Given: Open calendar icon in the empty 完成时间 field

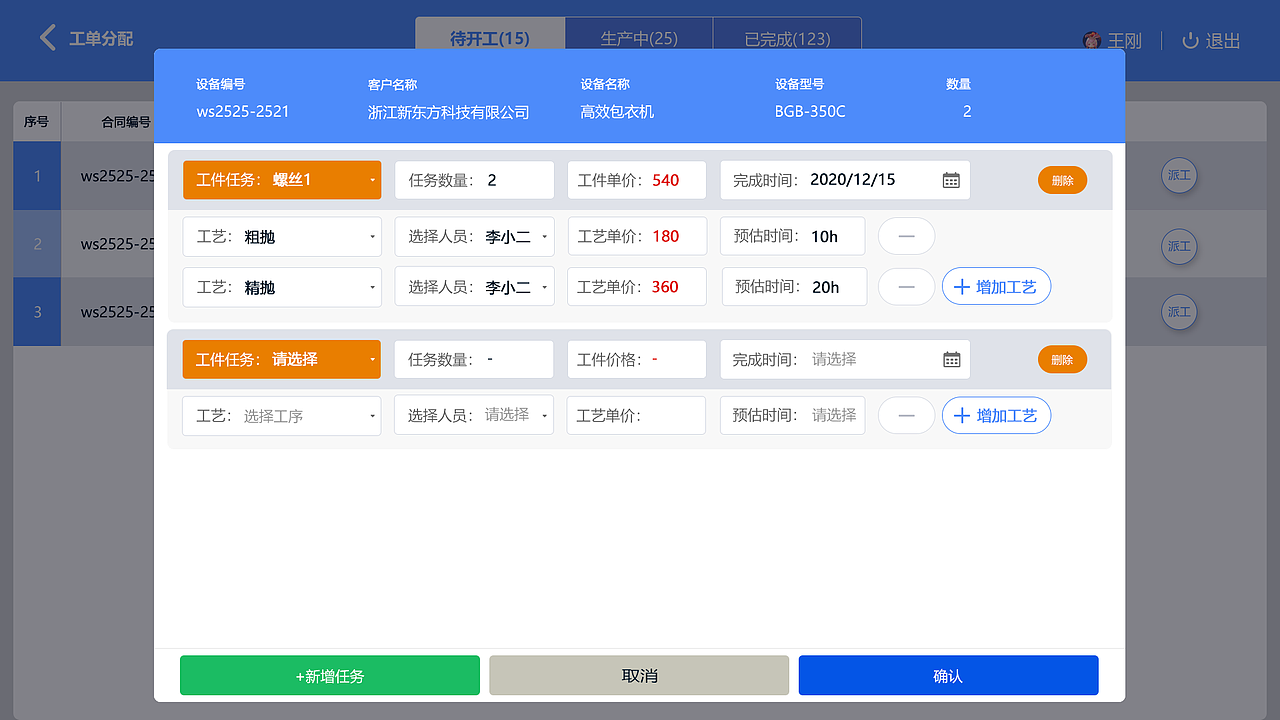Looking at the screenshot, I should pyautogui.click(x=951, y=359).
